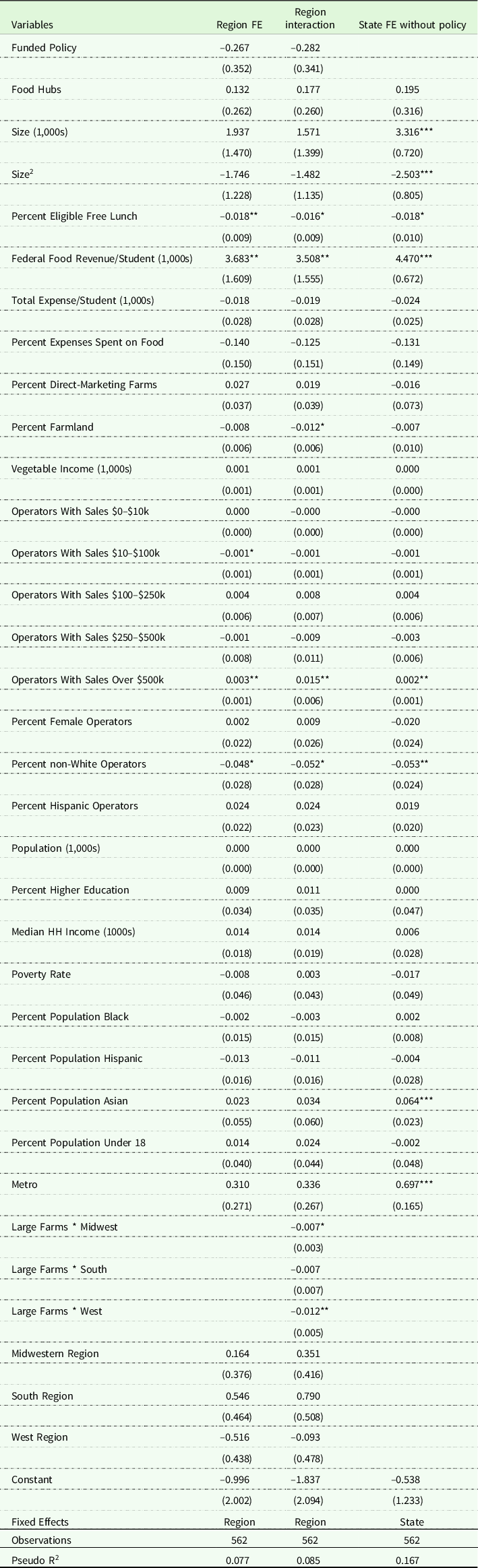Select the 'State' fixed effects cell

point(411,1522)
